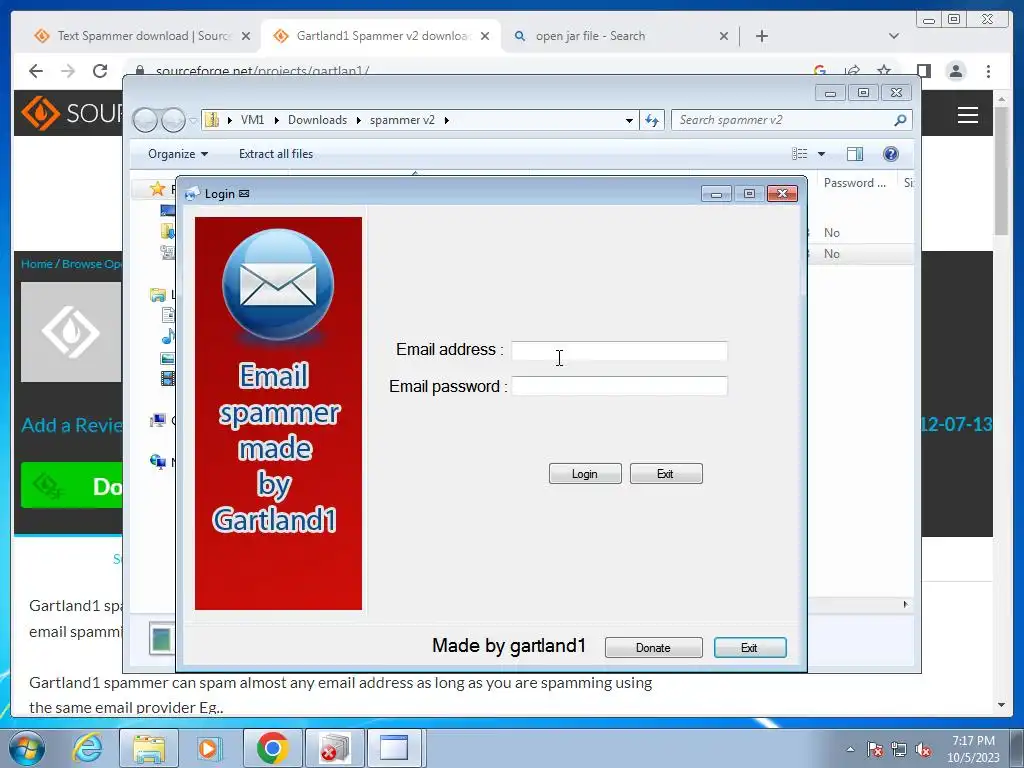Screen dimensions: 1024x768
Task: Click the Chrome taskbar icon
Action: (x=272, y=748)
